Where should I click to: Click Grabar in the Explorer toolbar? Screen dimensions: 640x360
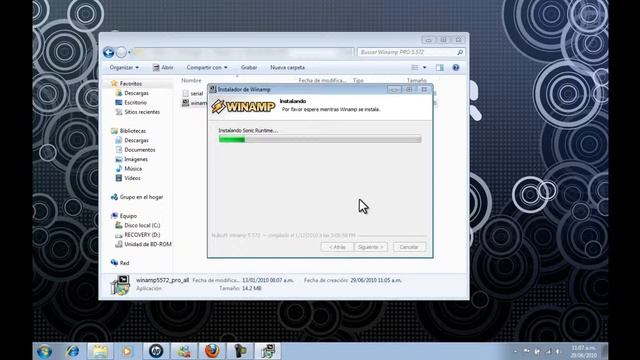point(249,68)
